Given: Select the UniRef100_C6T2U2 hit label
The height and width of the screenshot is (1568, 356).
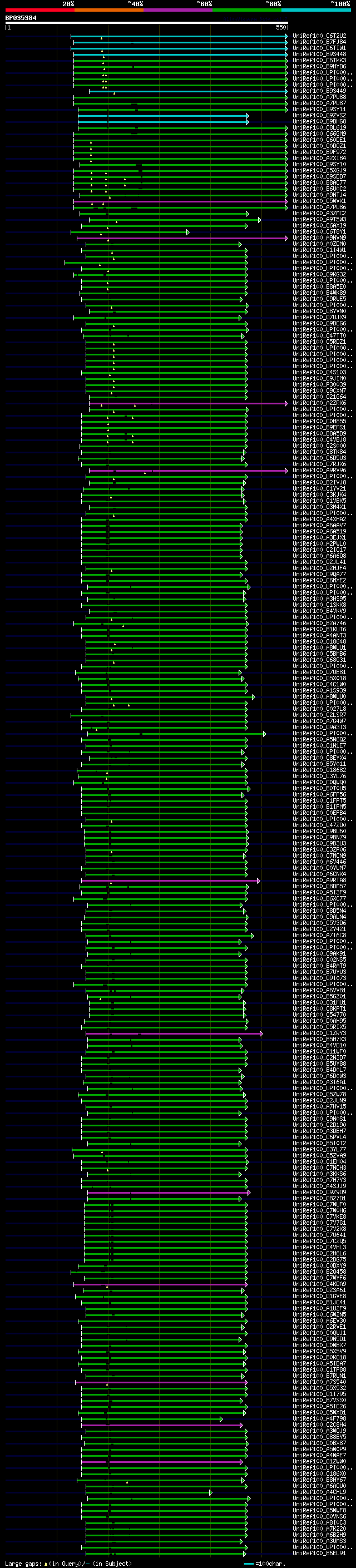Looking at the screenshot, I should point(319,36).
